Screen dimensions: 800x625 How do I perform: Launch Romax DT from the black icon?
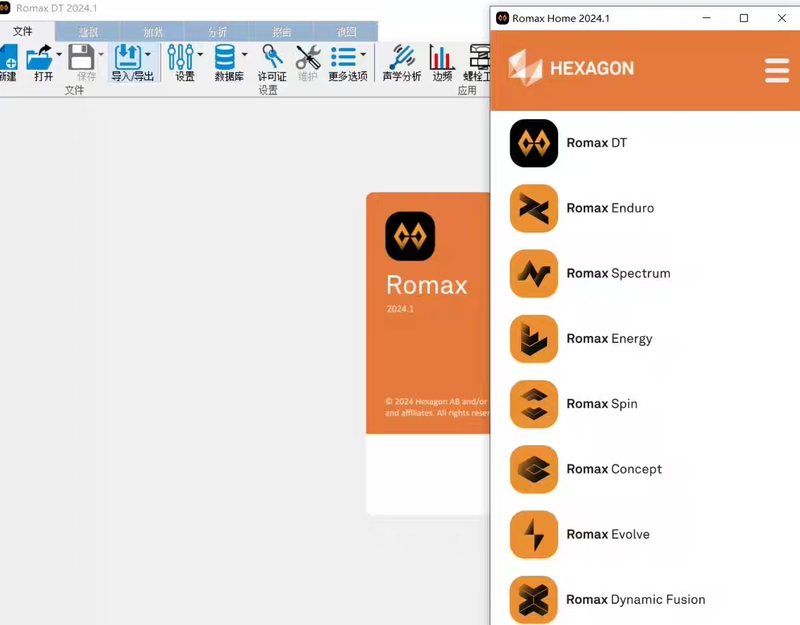534,143
